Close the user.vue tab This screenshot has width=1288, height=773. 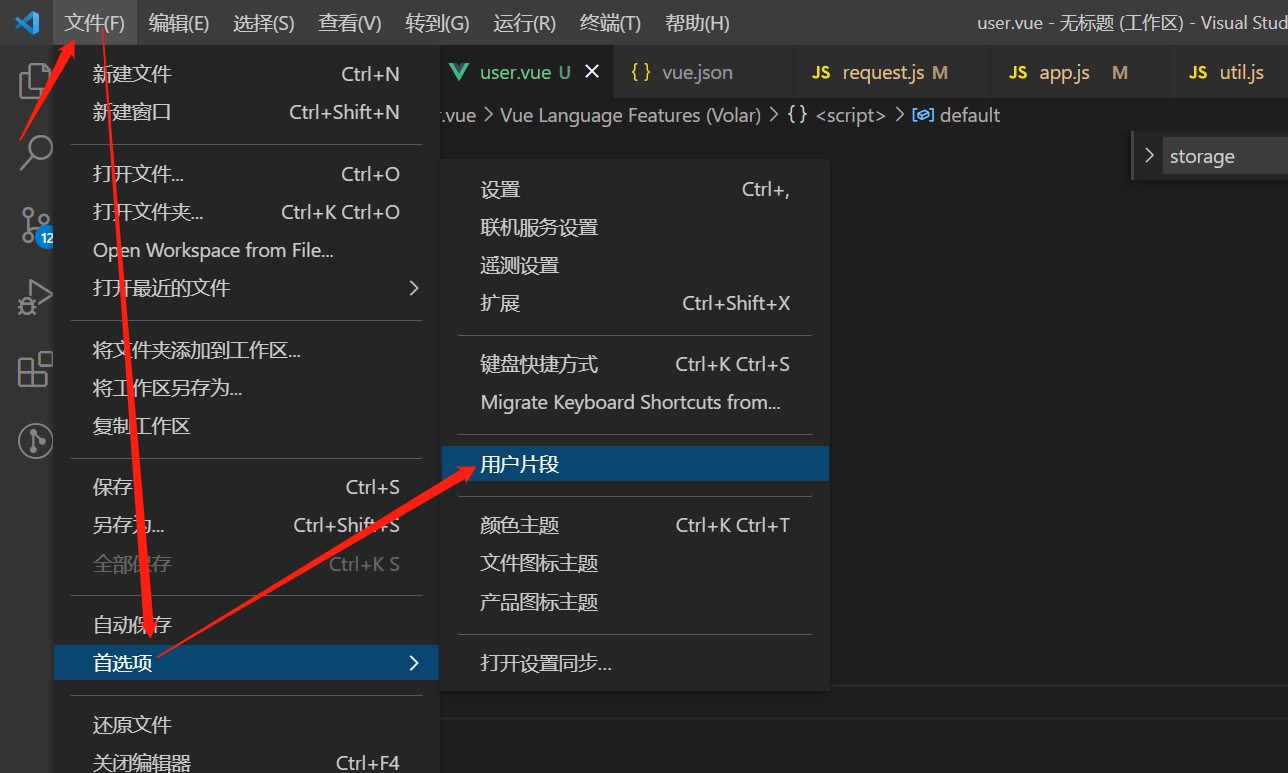pyautogui.click(x=592, y=72)
